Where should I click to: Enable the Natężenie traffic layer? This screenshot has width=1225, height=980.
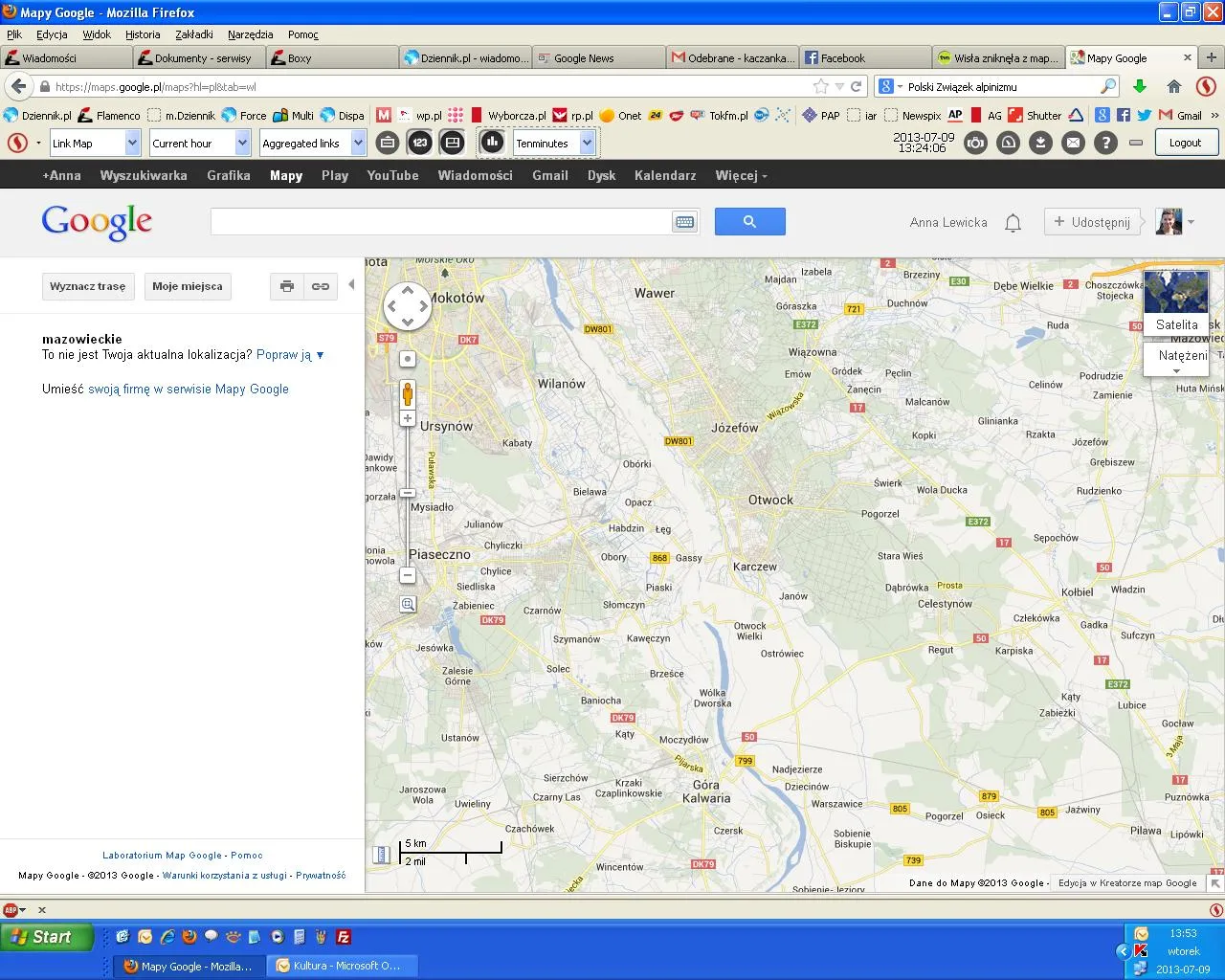coord(1176,355)
